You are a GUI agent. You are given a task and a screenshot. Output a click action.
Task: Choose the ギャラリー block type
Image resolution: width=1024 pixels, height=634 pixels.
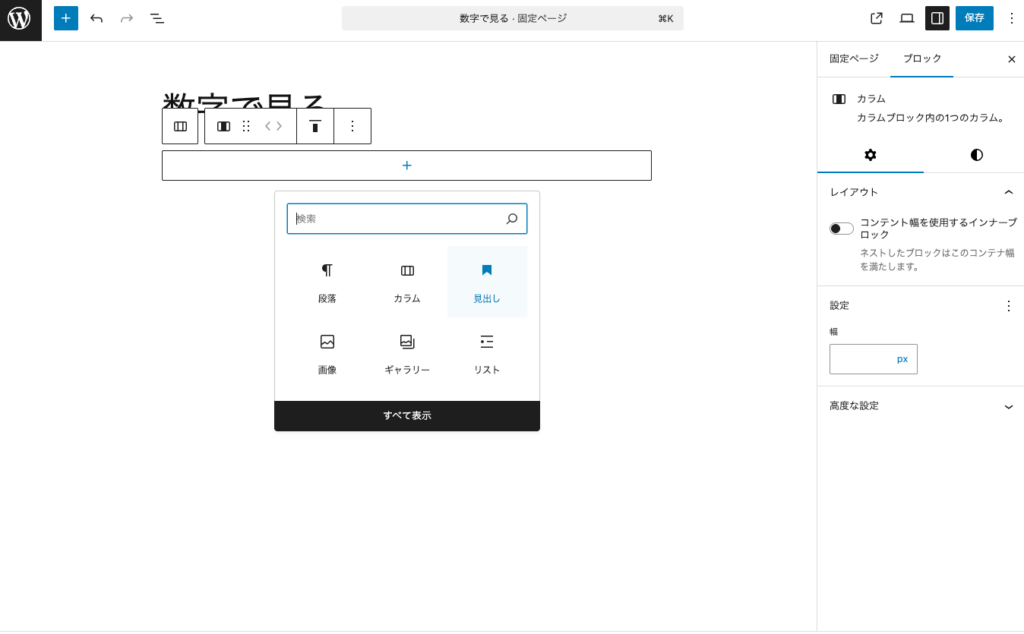pos(406,350)
